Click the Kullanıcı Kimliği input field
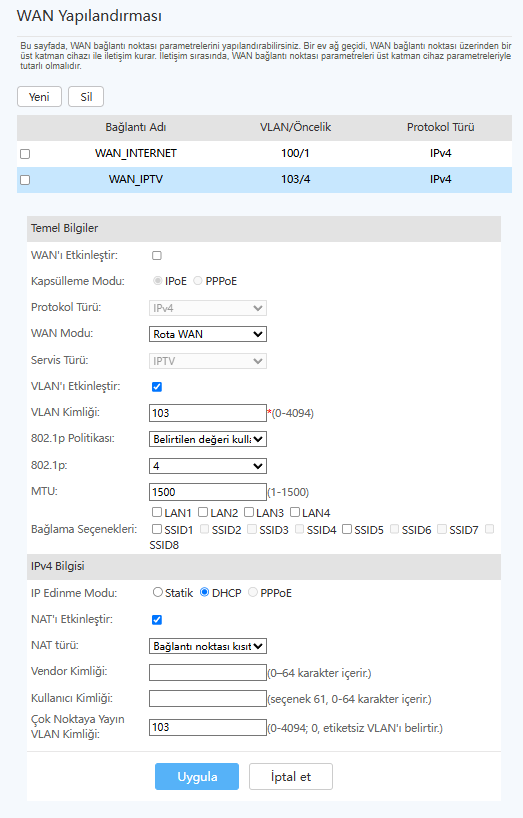This screenshot has height=818, width=523. (208, 699)
